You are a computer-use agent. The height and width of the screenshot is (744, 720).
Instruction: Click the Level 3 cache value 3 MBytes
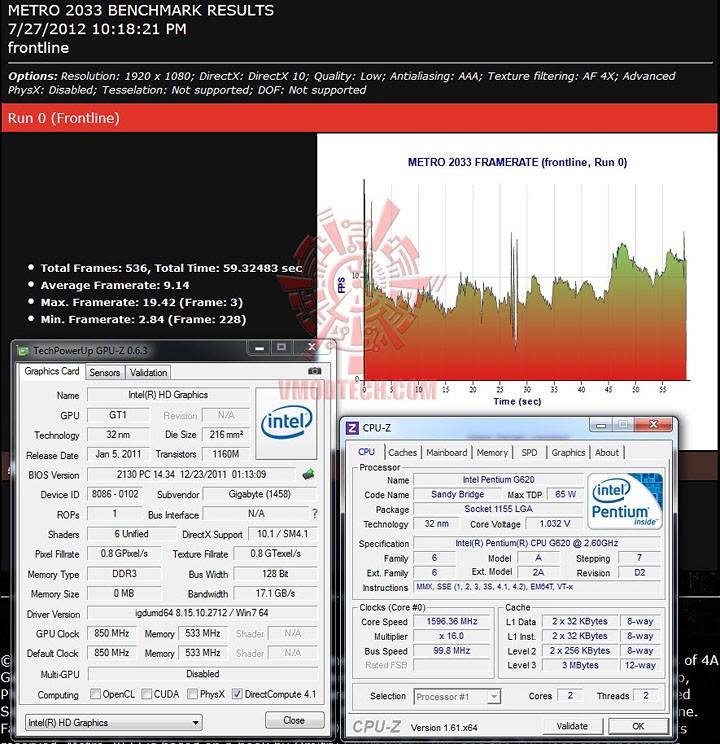(x=580, y=665)
